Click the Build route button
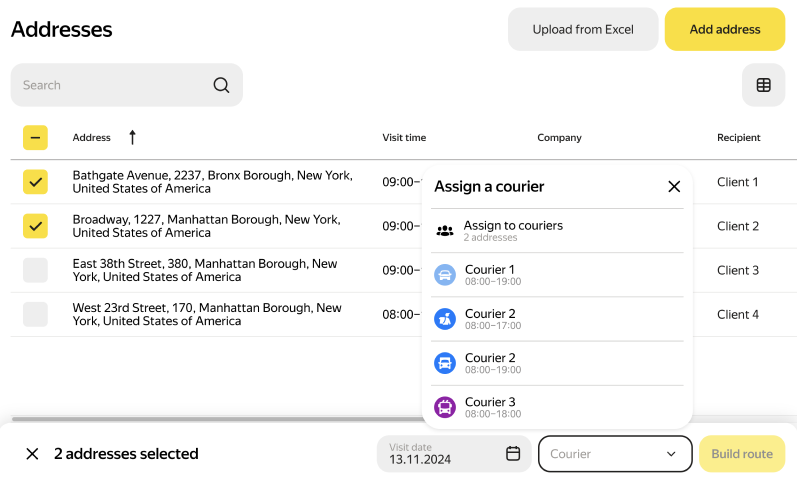The height and width of the screenshot is (483, 797). [x=741, y=454]
